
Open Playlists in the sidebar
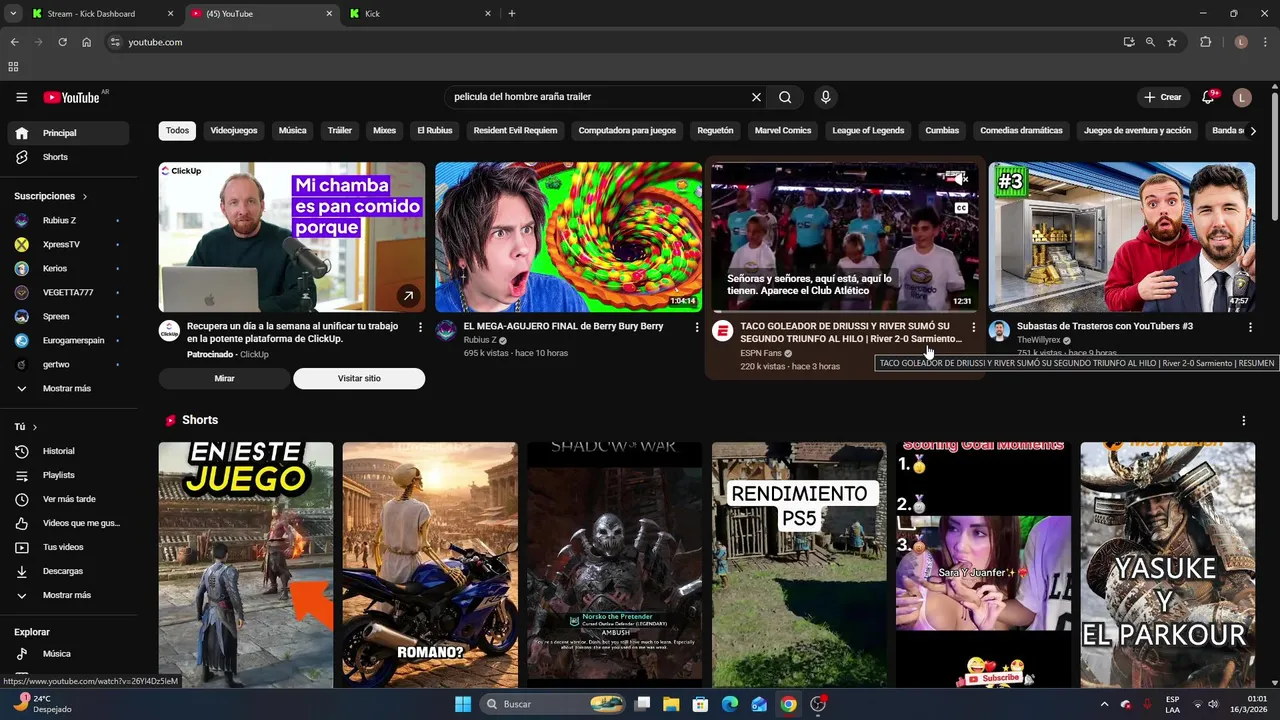coord(68,475)
